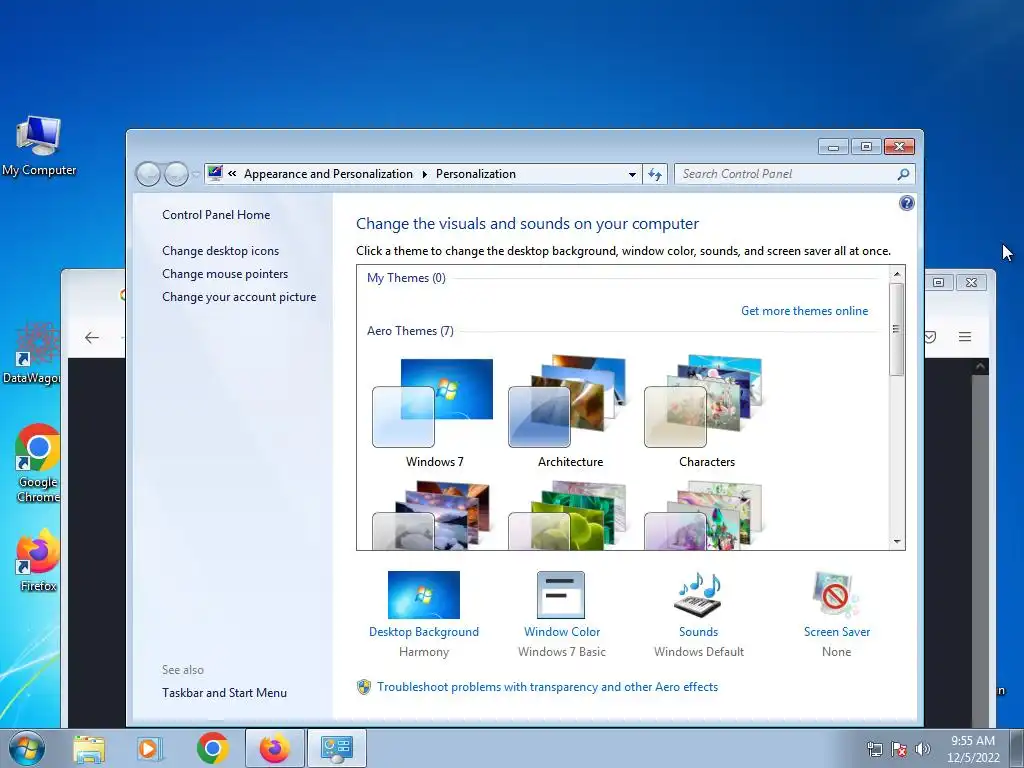
Task: Click the themes list scroll down arrow
Action: click(897, 541)
